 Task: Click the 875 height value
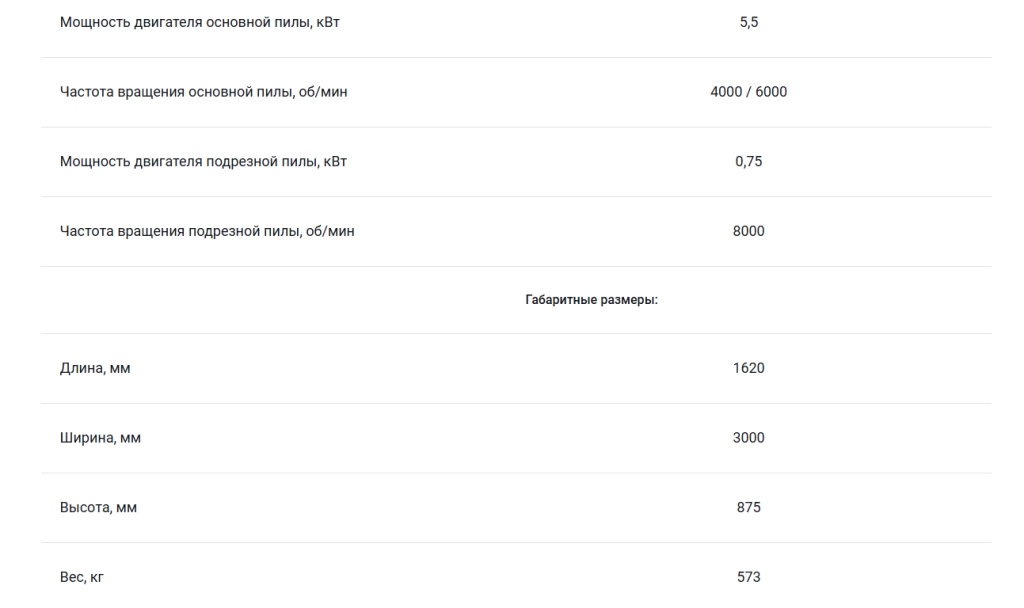[x=748, y=507]
